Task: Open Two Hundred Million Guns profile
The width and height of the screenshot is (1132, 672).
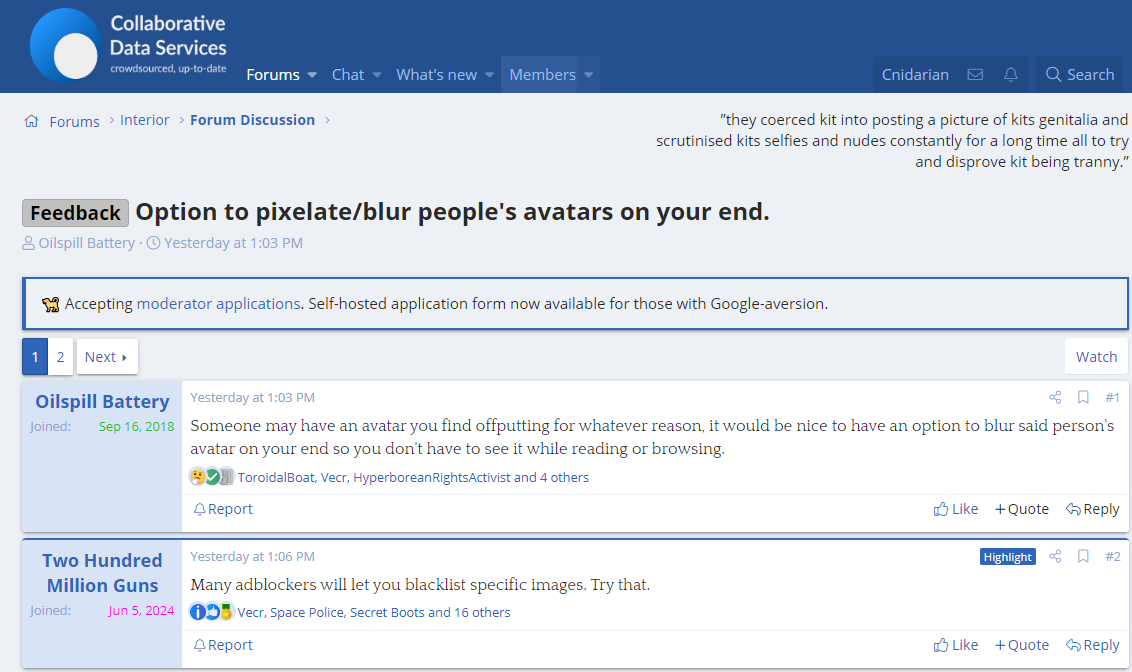Action: (103, 572)
